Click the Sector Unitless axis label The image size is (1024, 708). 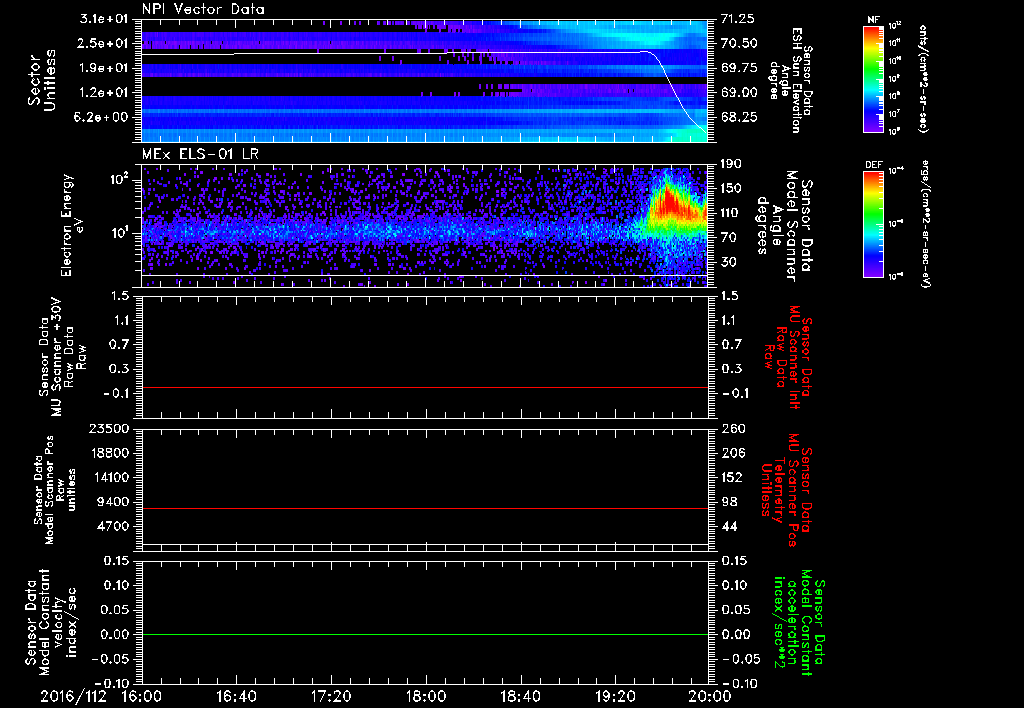pyautogui.click(x=41, y=80)
